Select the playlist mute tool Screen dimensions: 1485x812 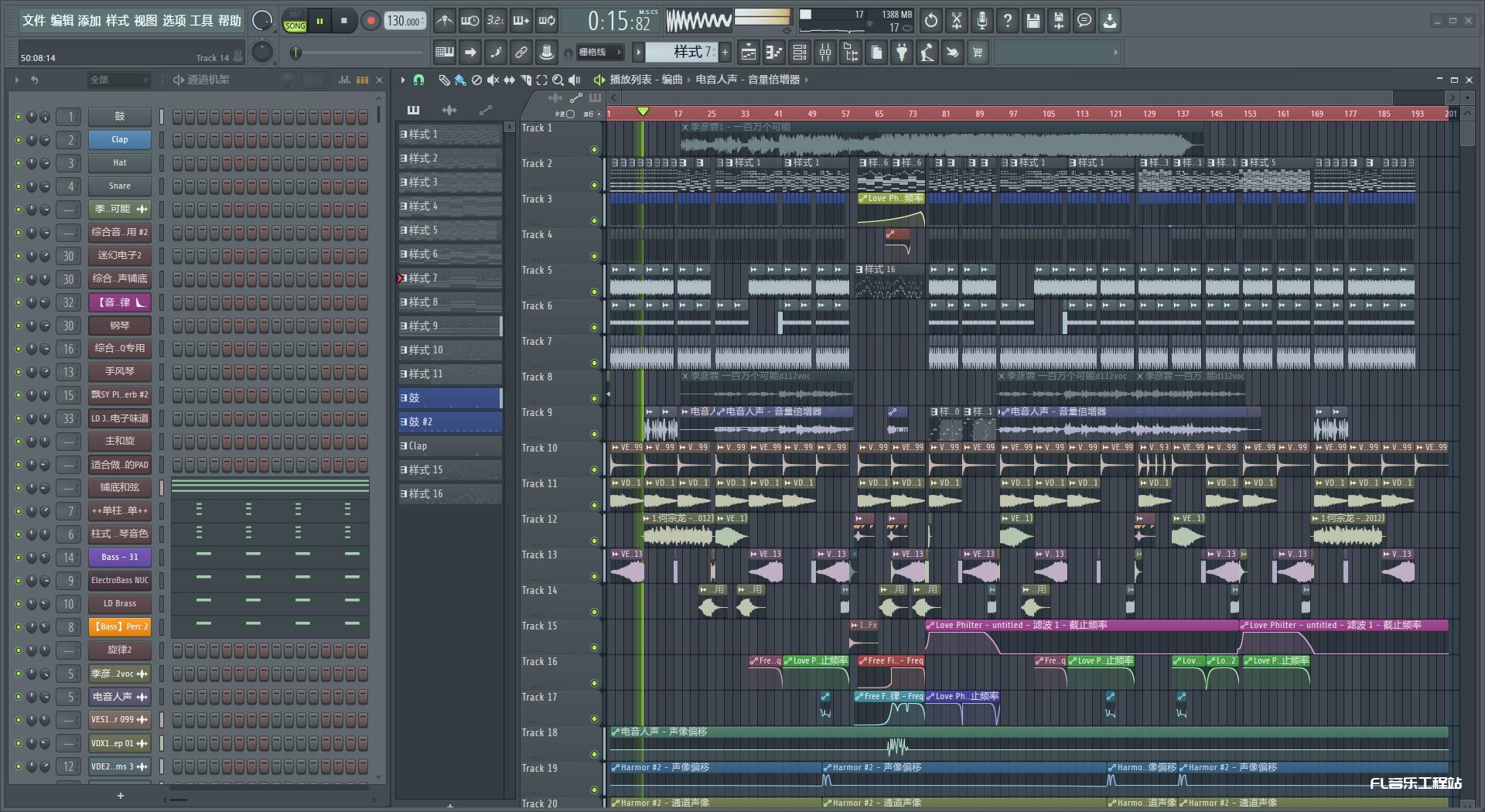coord(493,80)
